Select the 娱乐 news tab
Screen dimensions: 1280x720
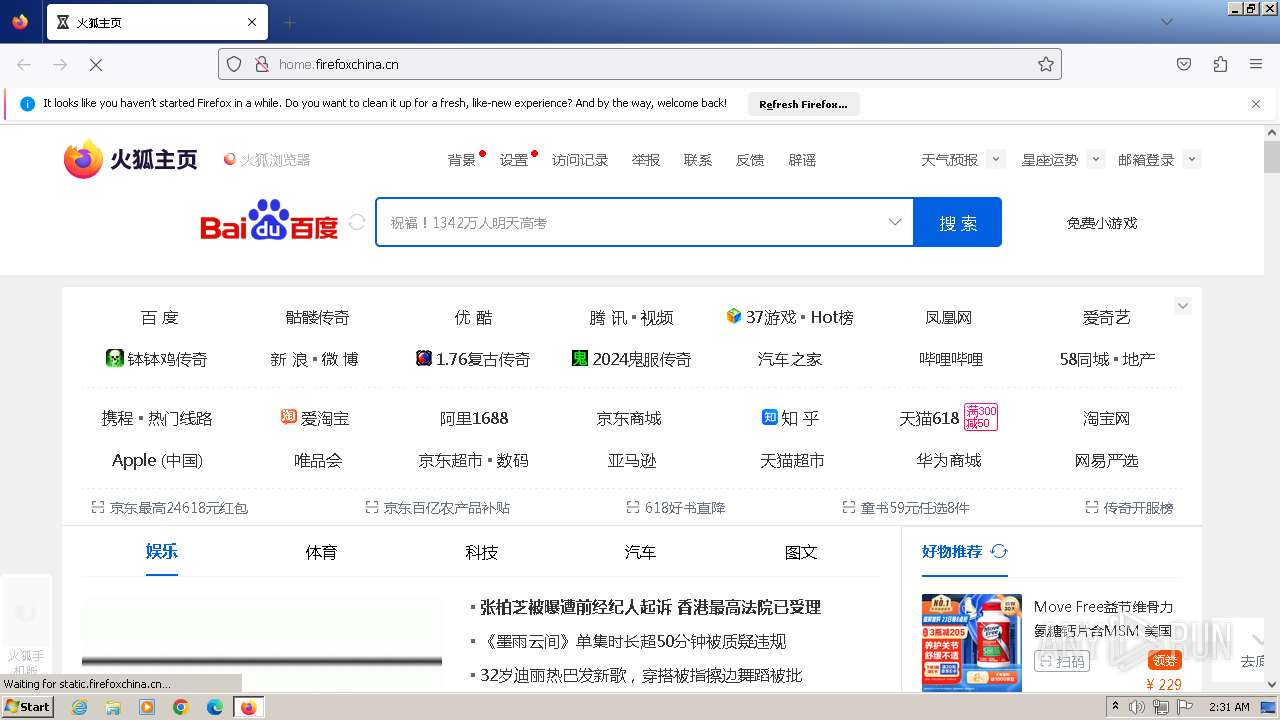point(161,551)
